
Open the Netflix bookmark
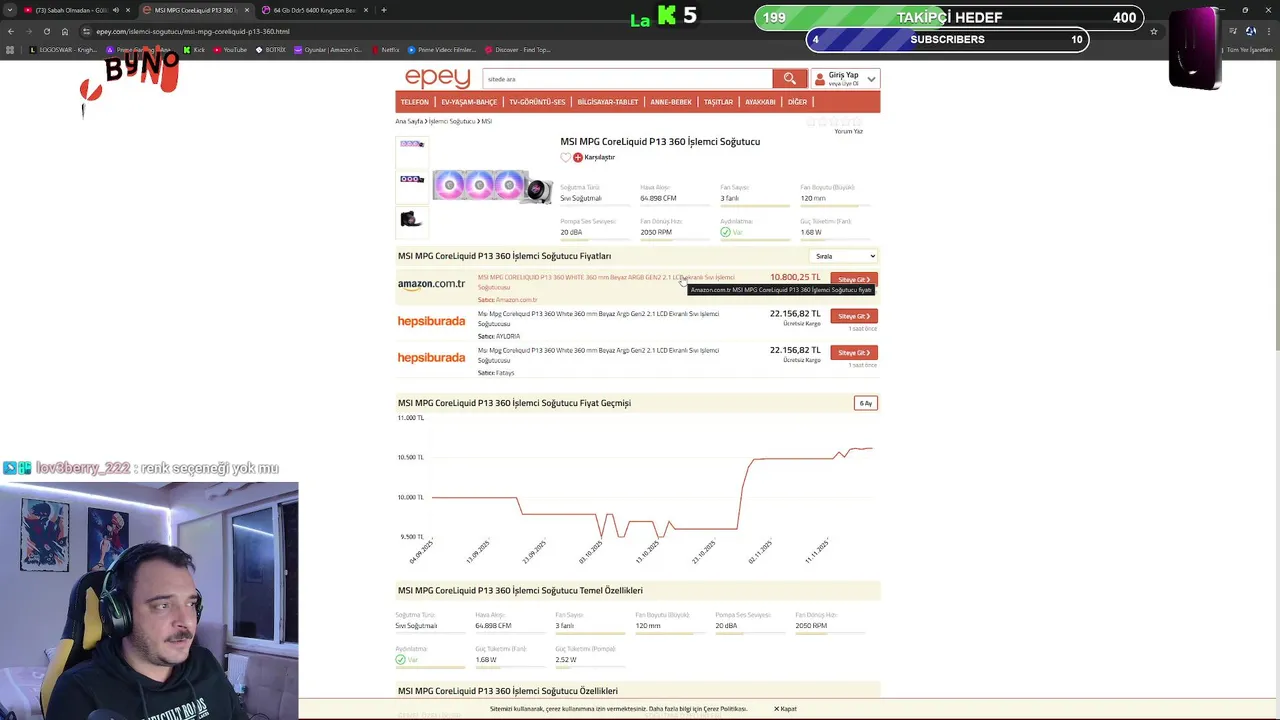click(x=386, y=49)
